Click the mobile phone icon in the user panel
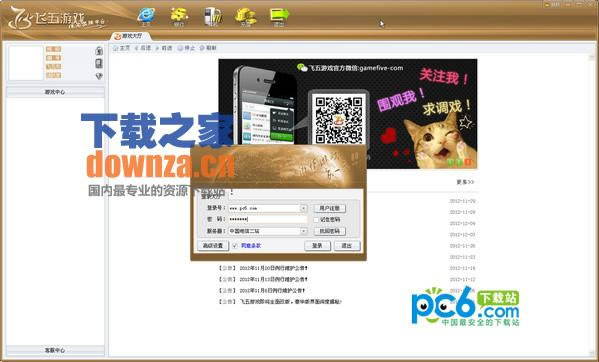Image resolution: width=599 pixels, height=362 pixels. [x=99, y=63]
